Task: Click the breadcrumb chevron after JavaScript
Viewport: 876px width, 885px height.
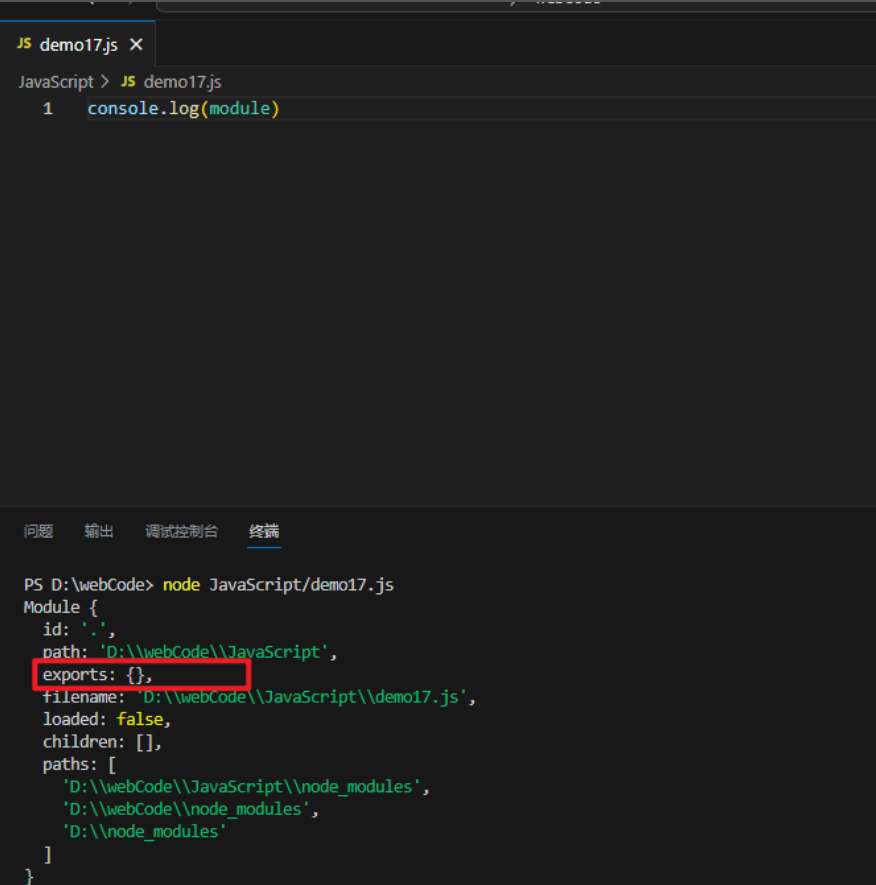Action: tap(106, 82)
